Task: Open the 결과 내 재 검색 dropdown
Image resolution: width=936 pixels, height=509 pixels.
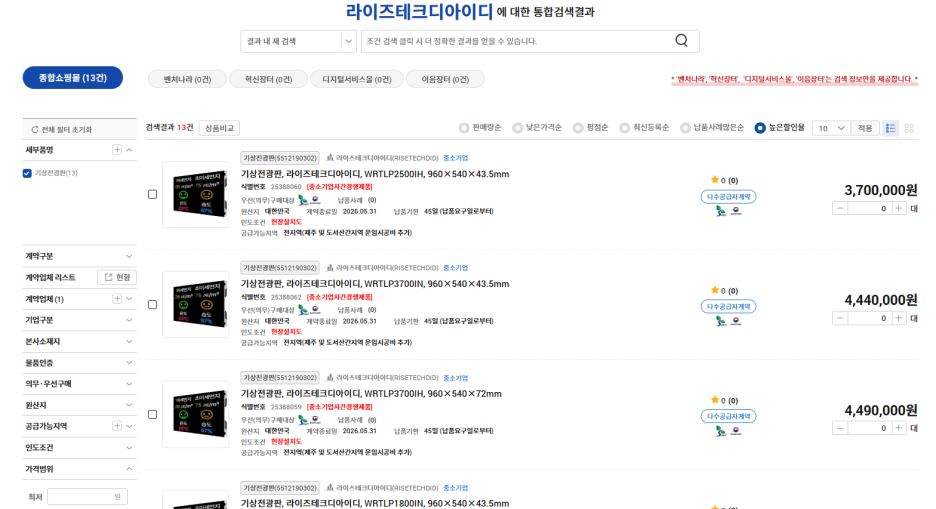Action: coord(298,41)
